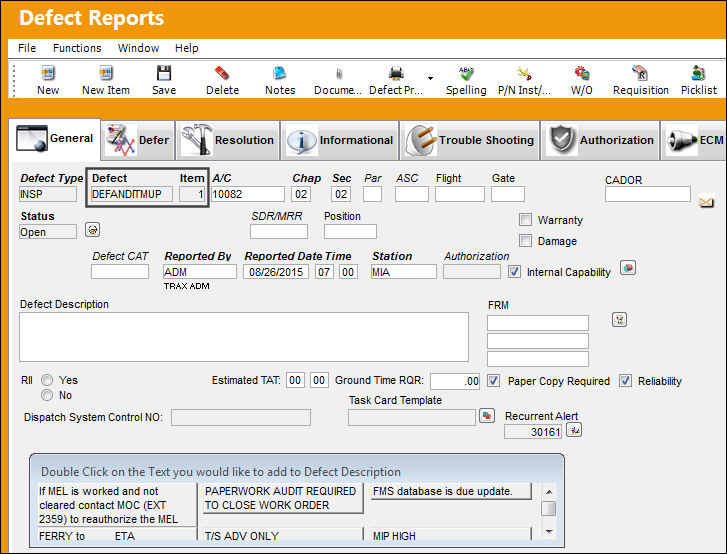Switch to the Authorization tab
This screenshot has height=554, width=727.
[x=600, y=140]
